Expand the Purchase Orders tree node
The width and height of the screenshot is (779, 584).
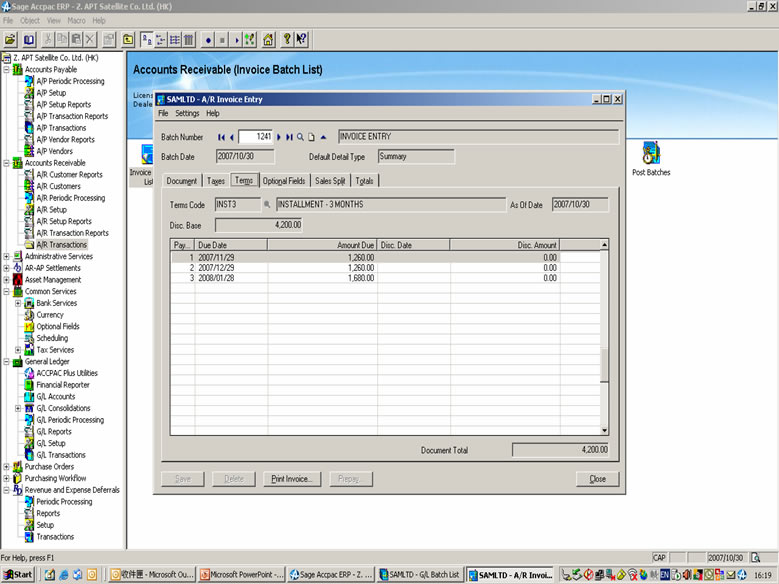coord(7,466)
